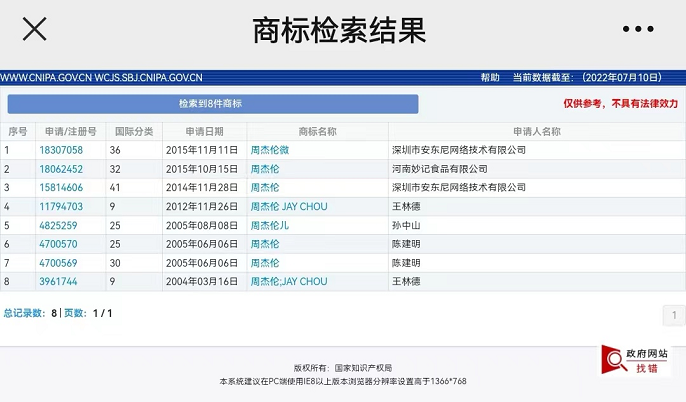This screenshot has width=686, height=402.
Task: Select page 1 in the pagination
Action: [x=674, y=315]
